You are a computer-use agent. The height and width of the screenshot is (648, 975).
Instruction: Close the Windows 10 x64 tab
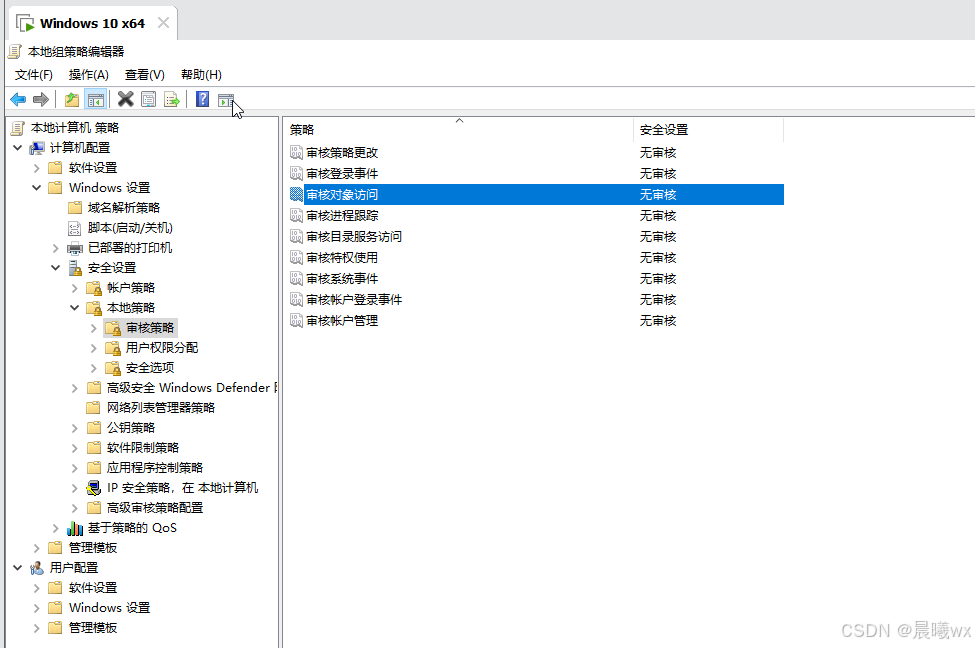pyautogui.click(x=163, y=23)
